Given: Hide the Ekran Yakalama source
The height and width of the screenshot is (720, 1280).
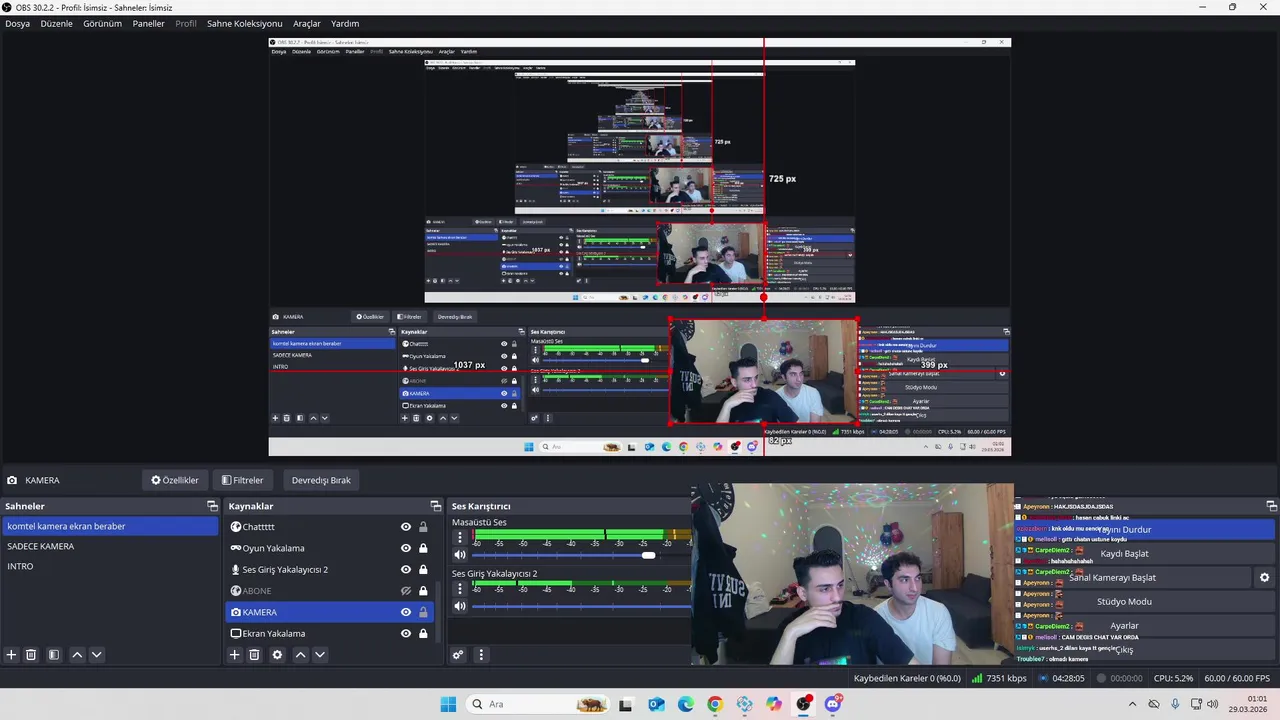Looking at the screenshot, I should (406, 633).
